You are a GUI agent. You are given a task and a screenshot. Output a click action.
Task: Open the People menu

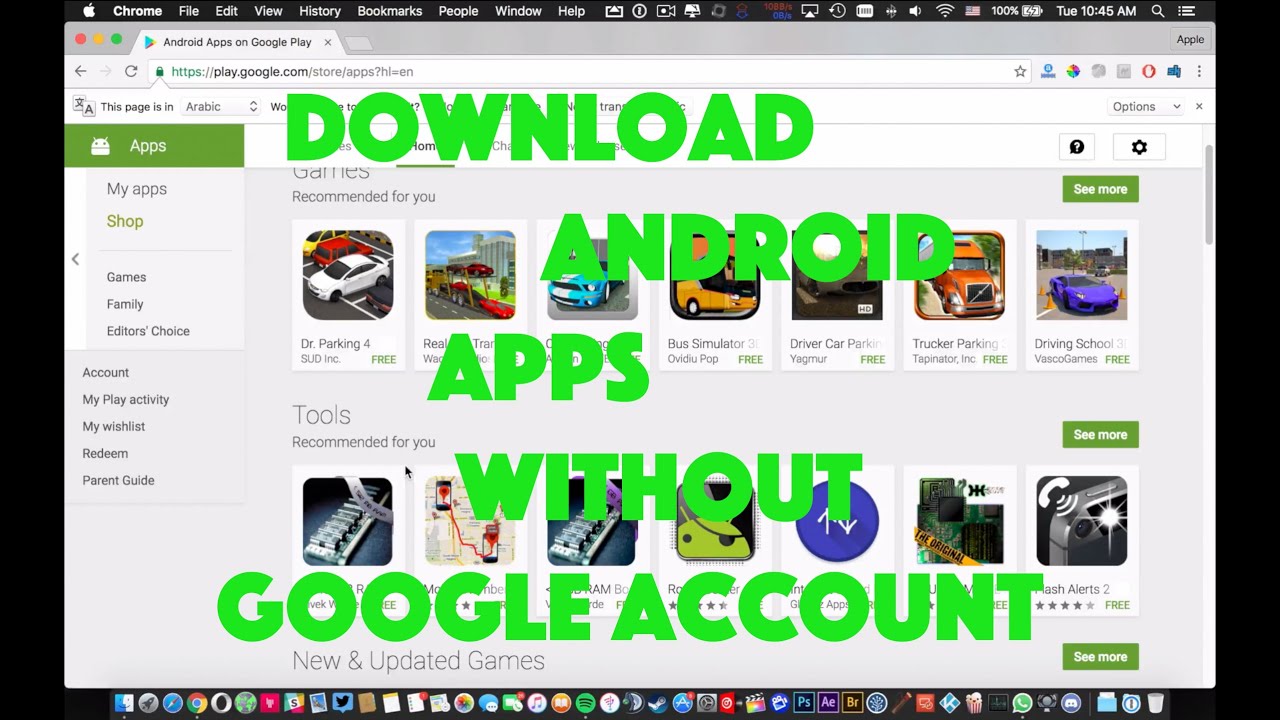(x=458, y=11)
